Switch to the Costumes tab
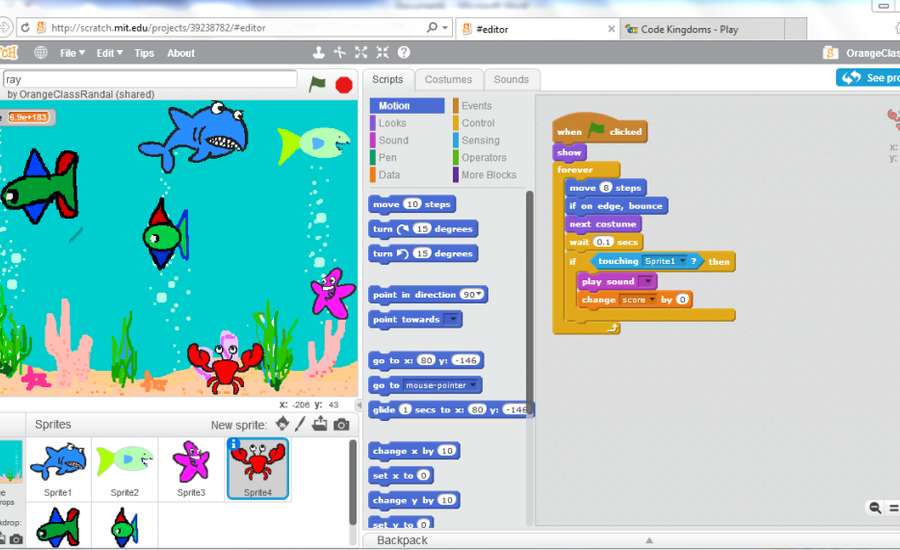900x550 pixels. tap(448, 79)
